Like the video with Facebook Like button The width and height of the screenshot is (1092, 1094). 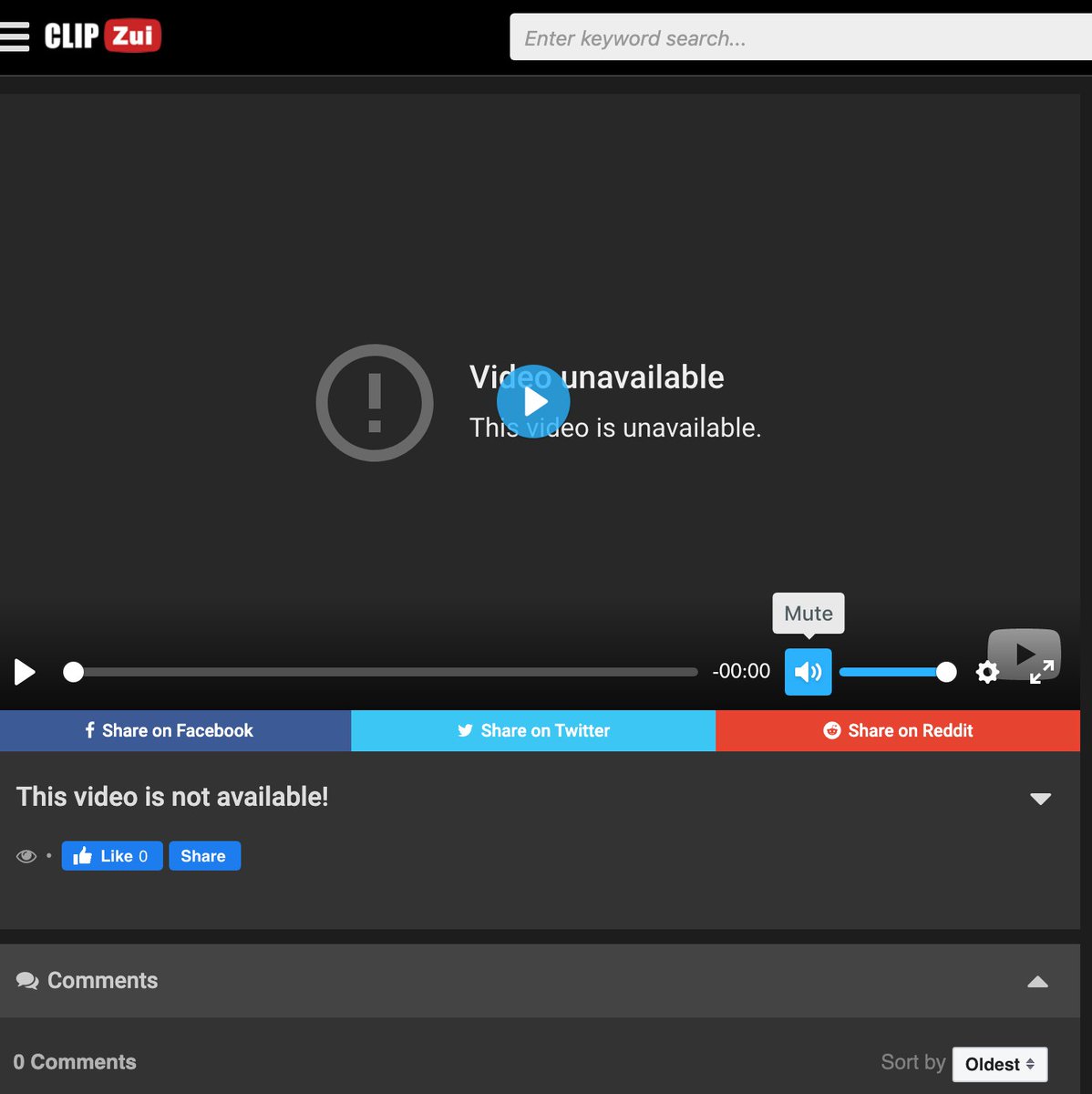click(112, 856)
